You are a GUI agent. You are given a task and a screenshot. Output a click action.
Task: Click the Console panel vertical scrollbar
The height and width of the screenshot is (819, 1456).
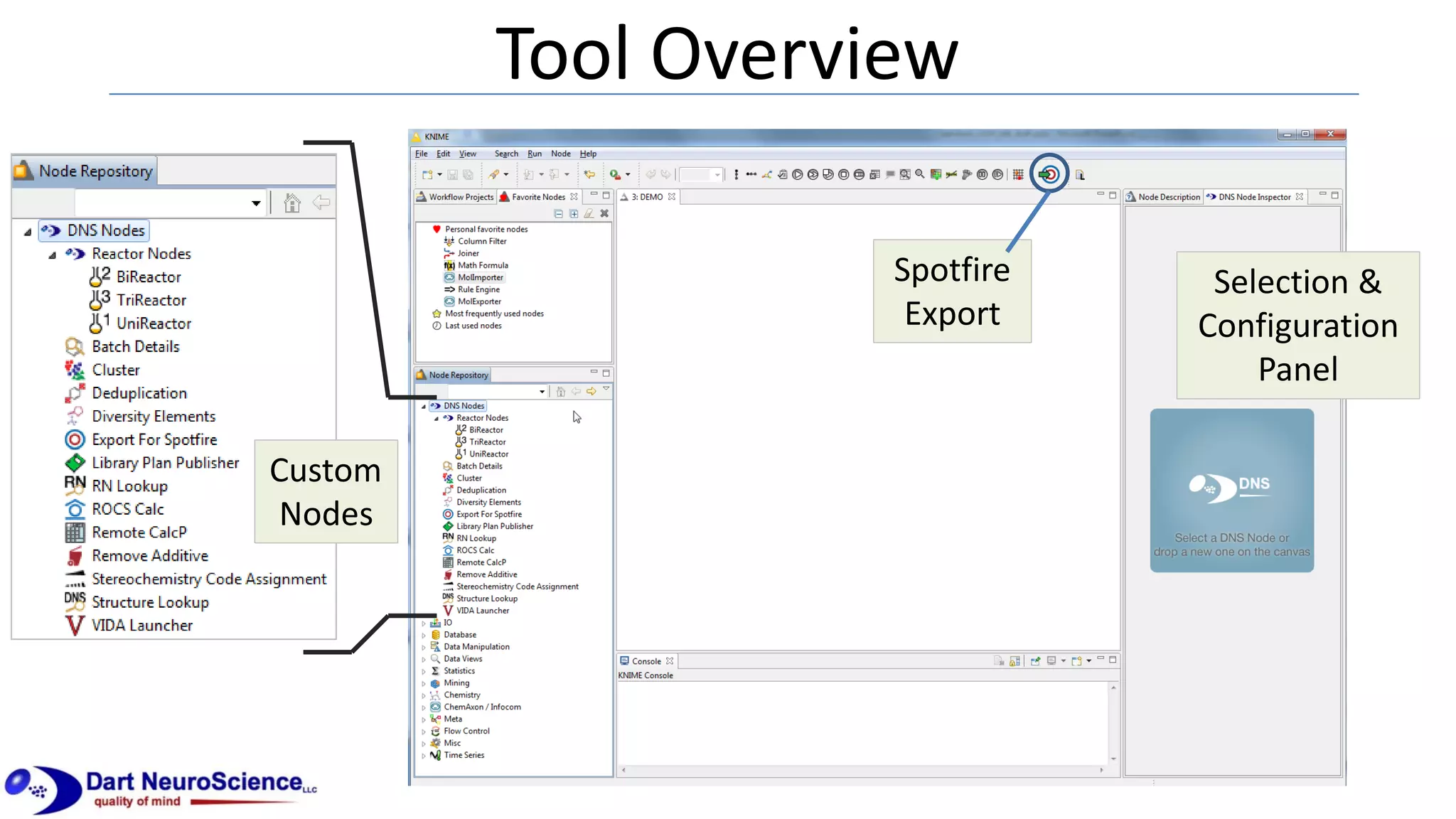point(1113,722)
